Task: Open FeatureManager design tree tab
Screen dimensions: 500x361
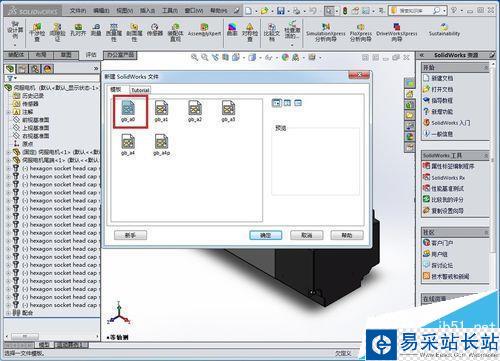Action: click(10, 69)
